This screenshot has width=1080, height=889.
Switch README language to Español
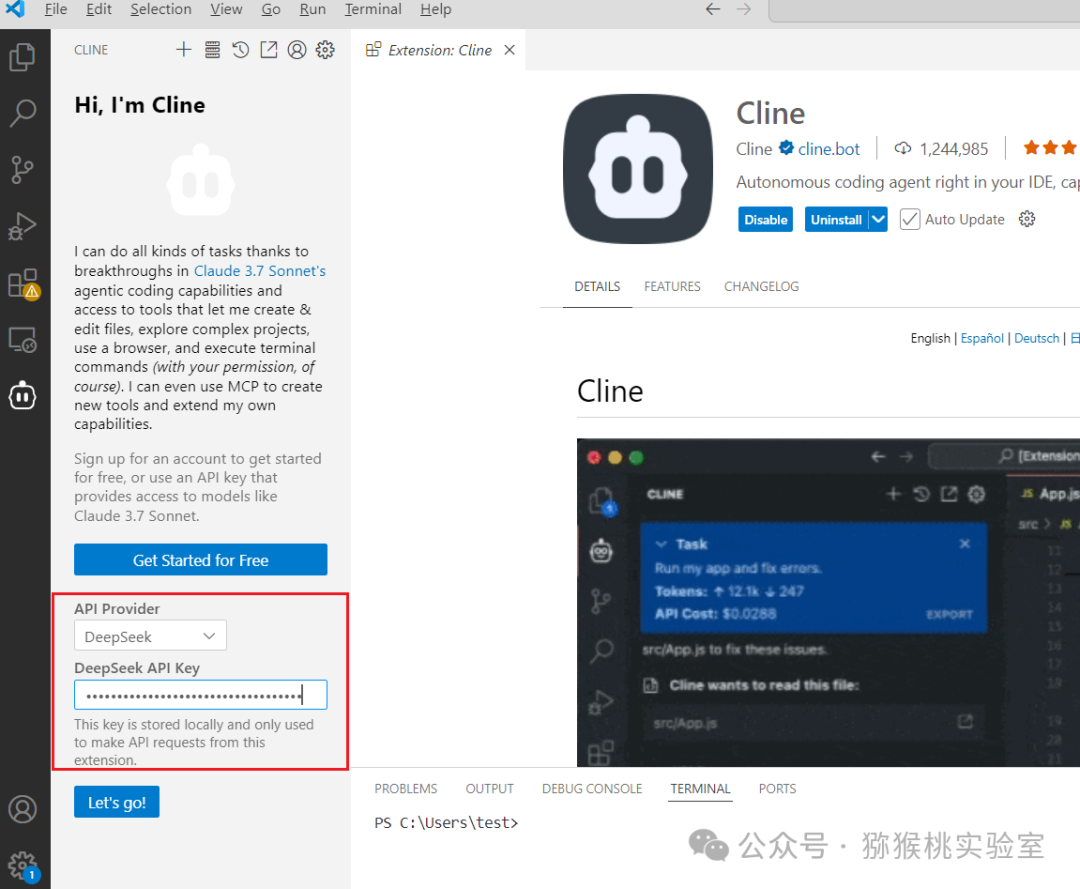(x=982, y=338)
